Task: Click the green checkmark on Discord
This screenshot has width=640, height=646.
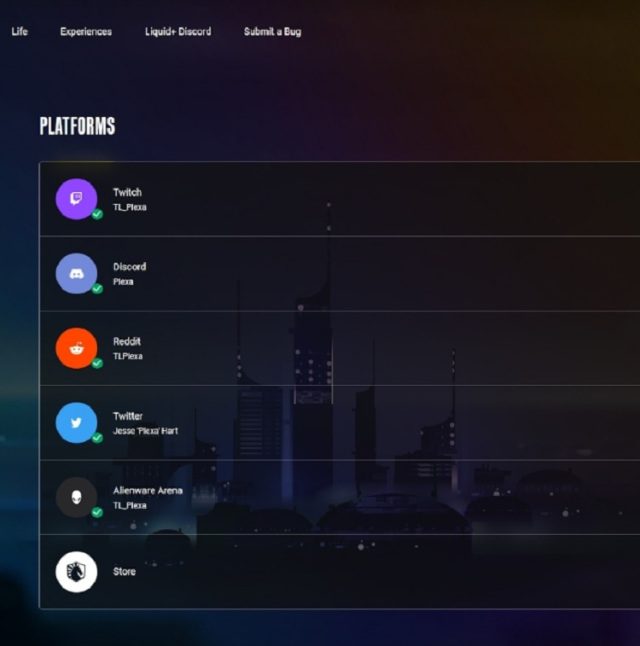Action: click(97, 289)
